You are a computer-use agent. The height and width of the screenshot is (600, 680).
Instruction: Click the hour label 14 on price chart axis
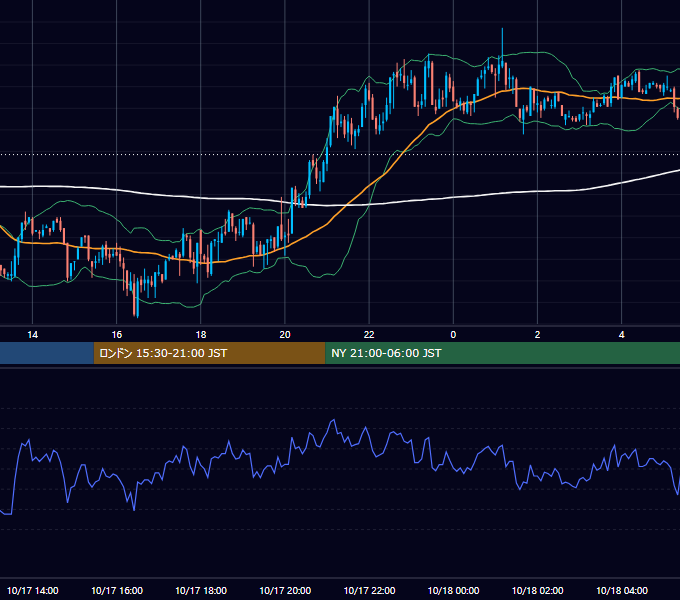(x=33, y=335)
